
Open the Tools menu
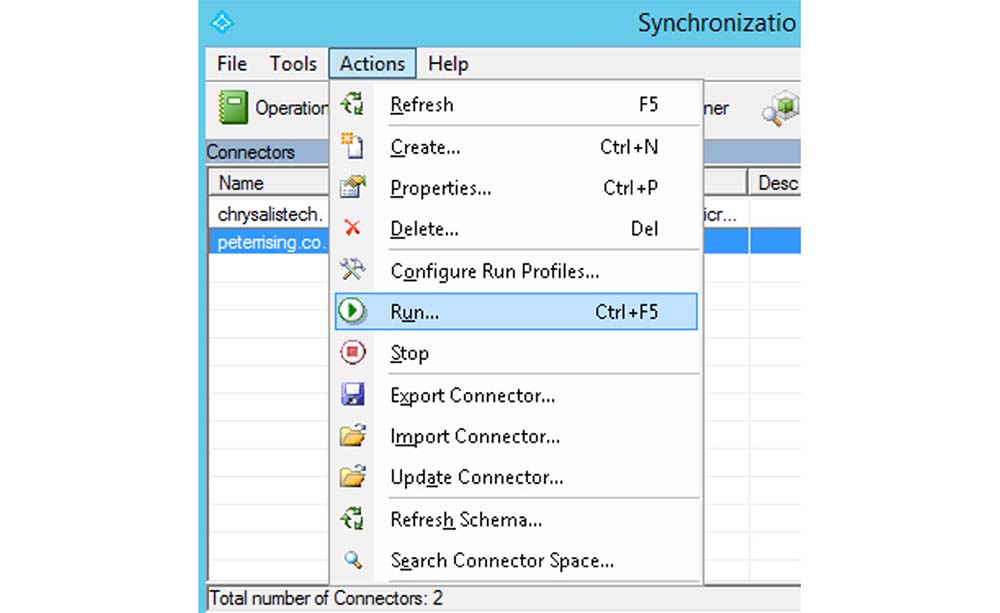pyautogui.click(x=293, y=64)
